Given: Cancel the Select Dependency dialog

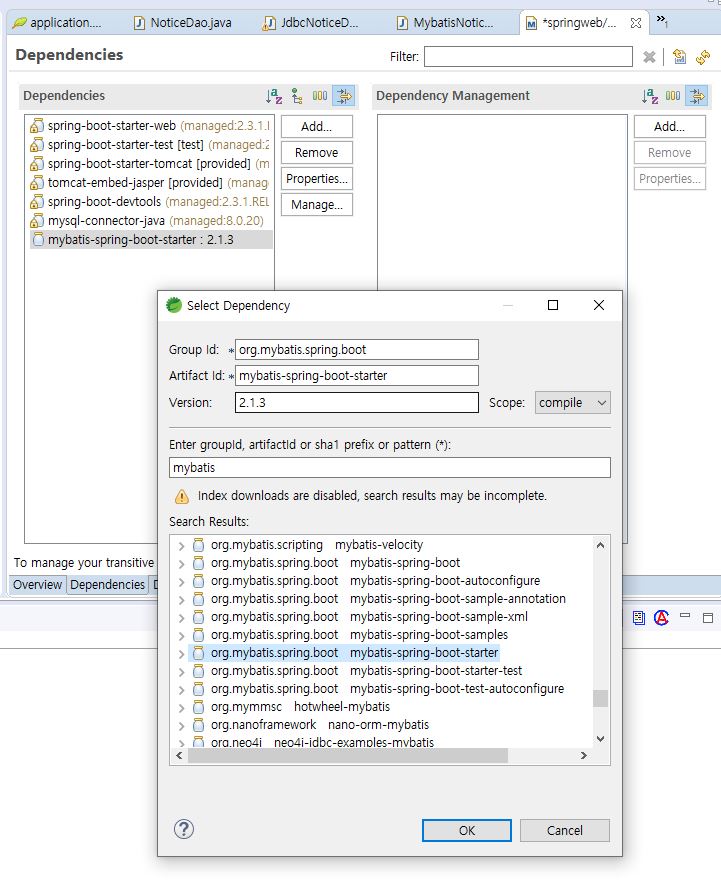Looking at the screenshot, I should tap(565, 831).
